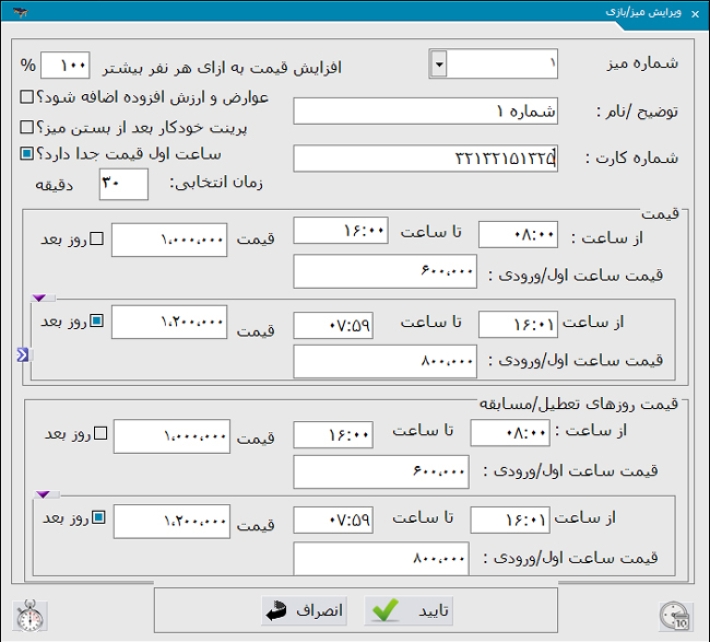This screenshot has height=642, width=710.
Task: Click the clock icon in bottom-right corner
Action: [675, 613]
